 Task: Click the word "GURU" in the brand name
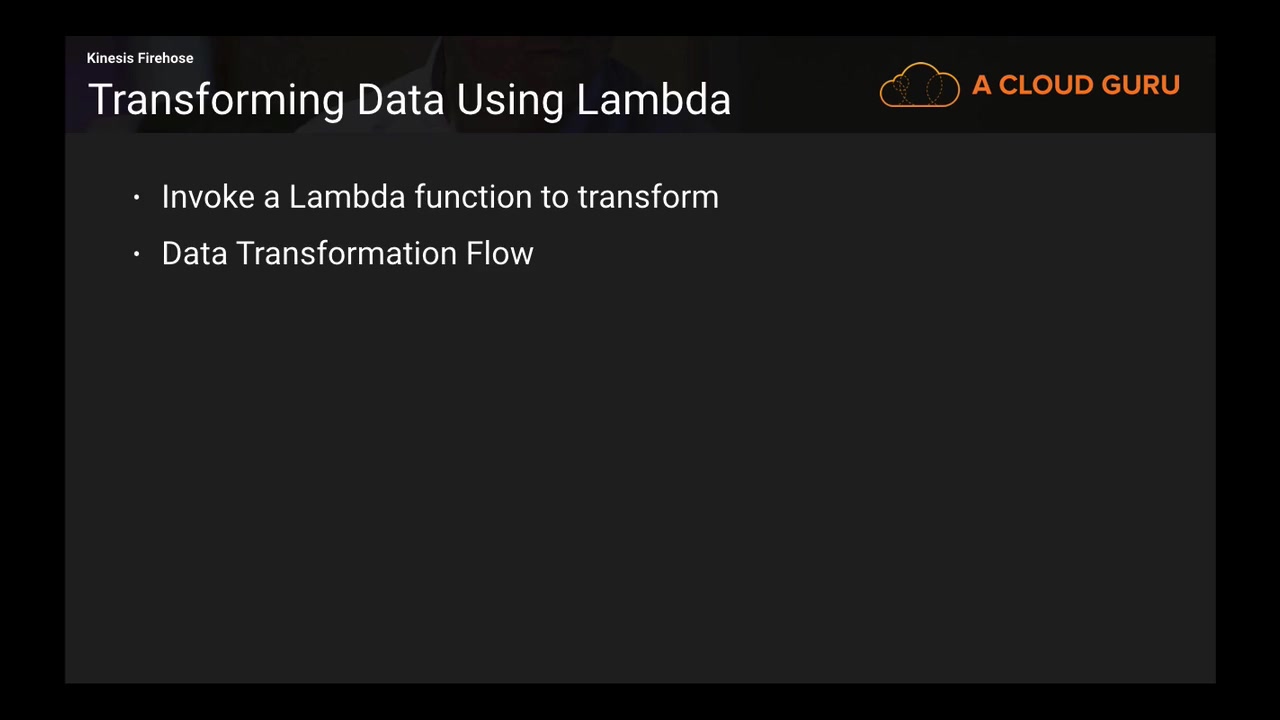click(x=1142, y=85)
